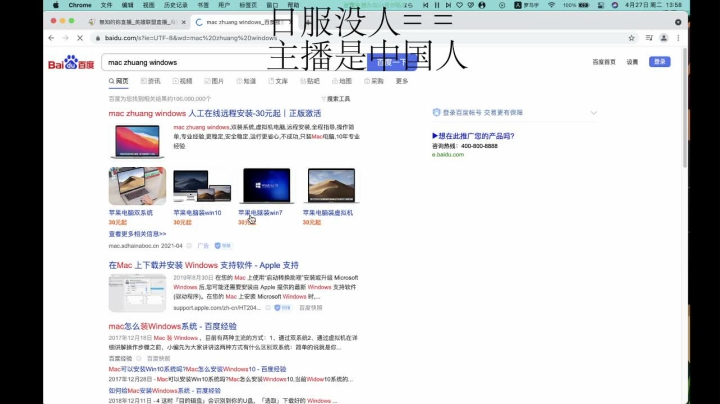Bookmark this page with star icon
720x404 pixels.
pos(631,38)
